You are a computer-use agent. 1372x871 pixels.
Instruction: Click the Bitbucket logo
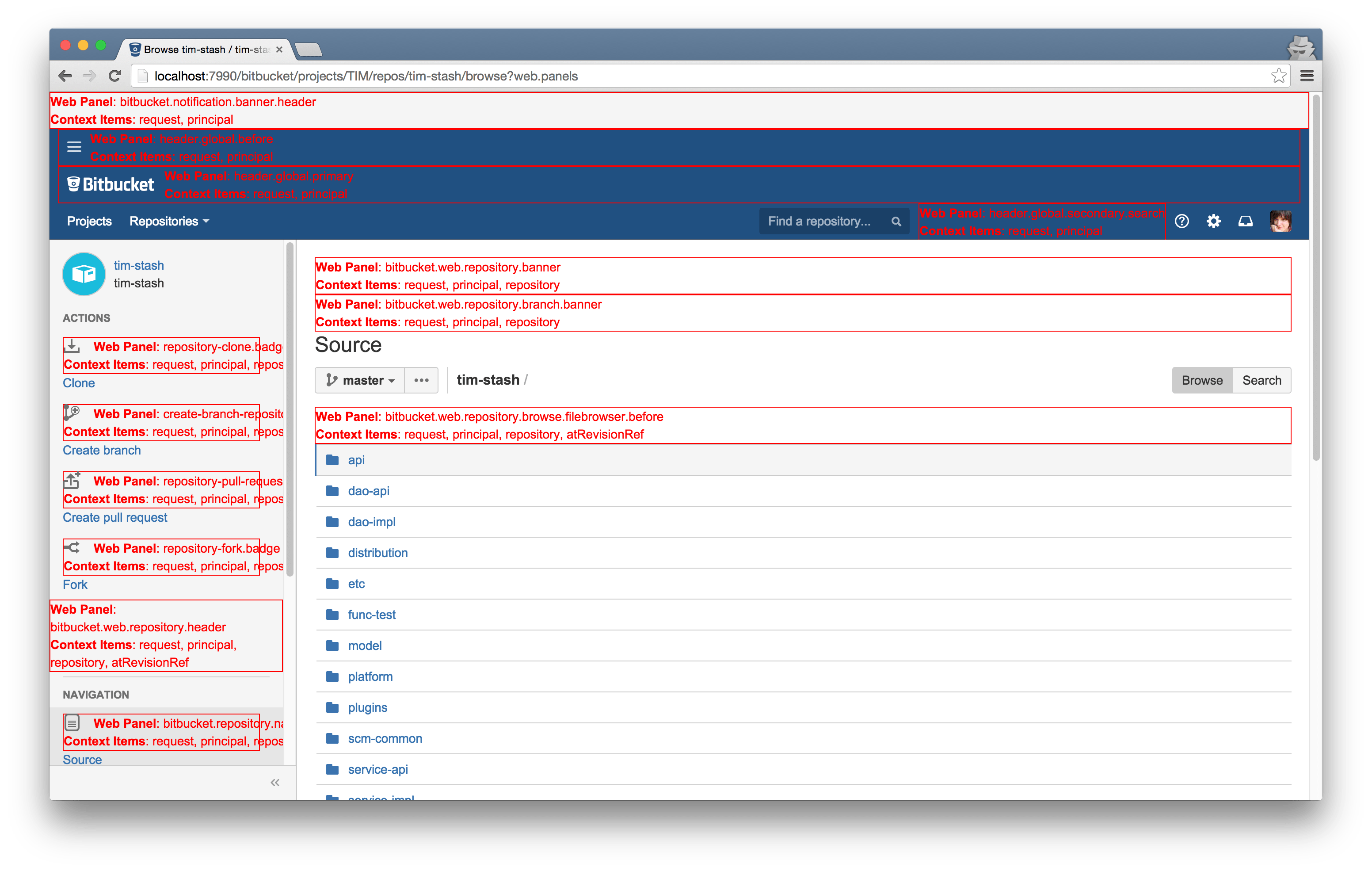(x=110, y=183)
